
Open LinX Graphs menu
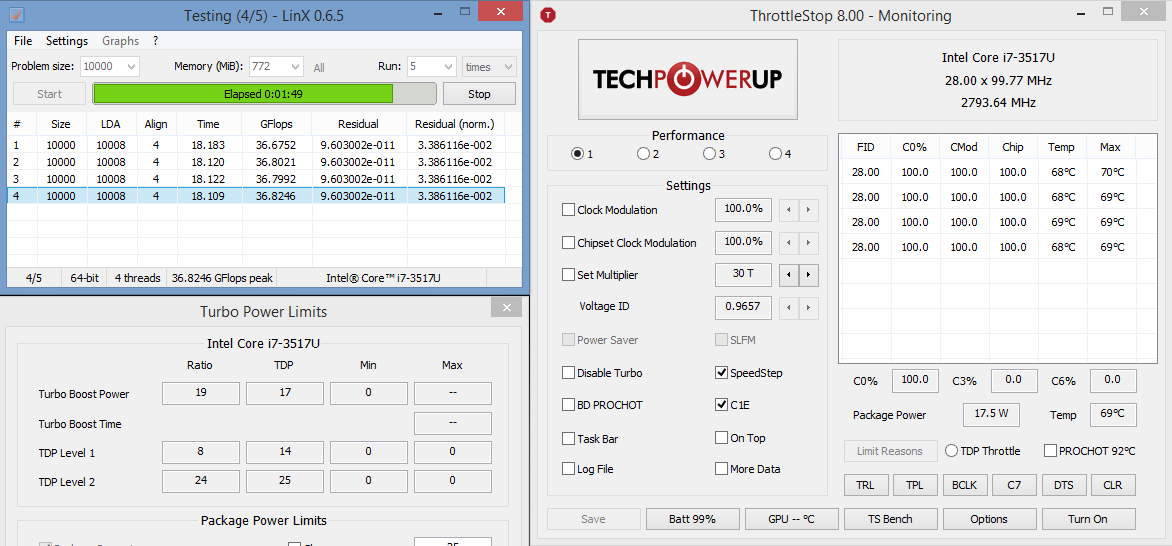point(120,41)
